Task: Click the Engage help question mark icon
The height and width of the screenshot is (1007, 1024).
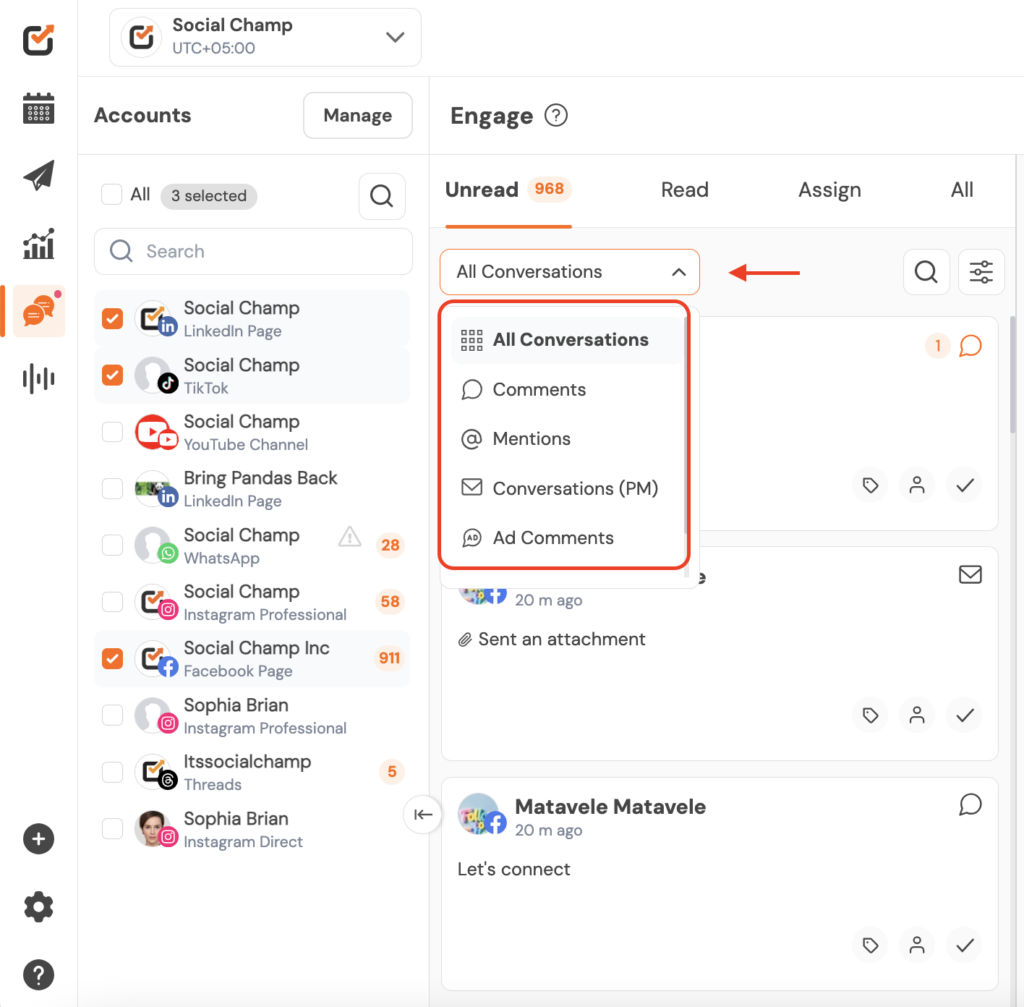Action: click(556, 116)
